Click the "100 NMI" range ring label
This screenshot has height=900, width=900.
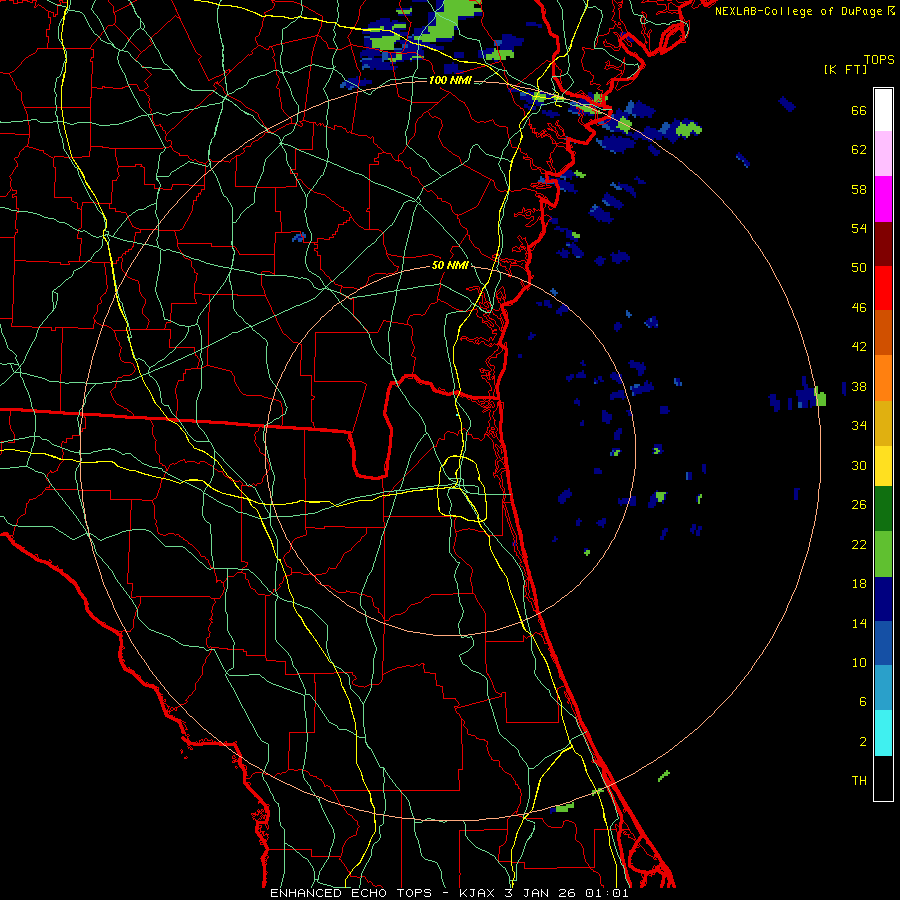click(x=450, y=80)
